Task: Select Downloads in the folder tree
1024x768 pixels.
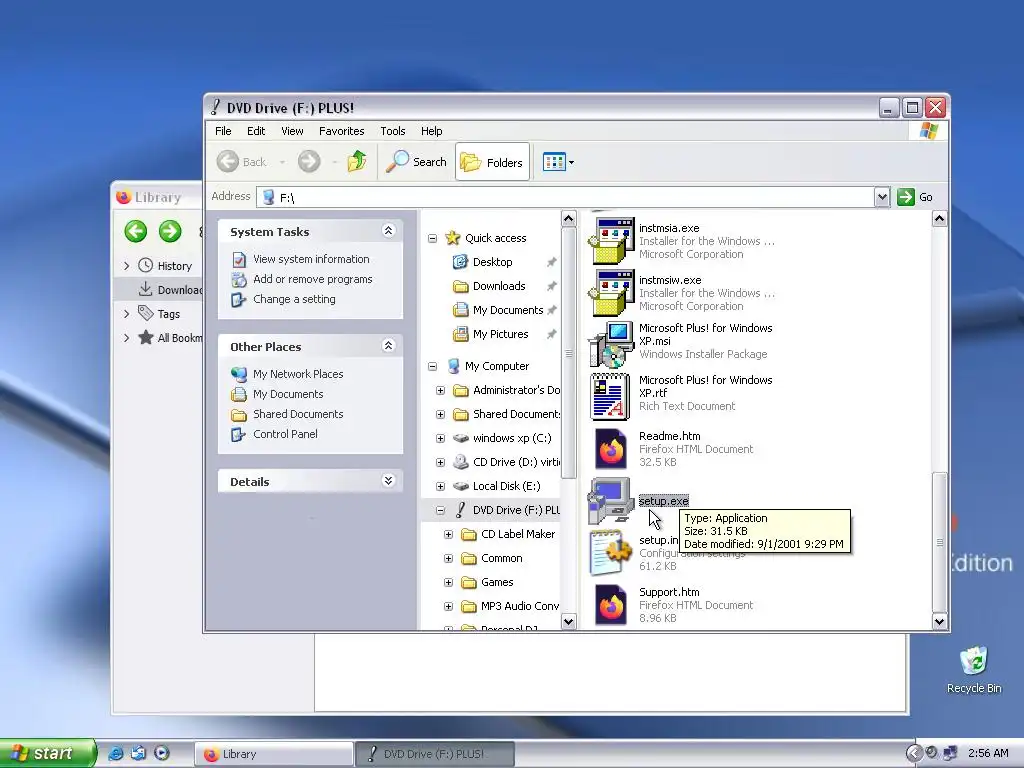Action: click(x=499, y=286)
